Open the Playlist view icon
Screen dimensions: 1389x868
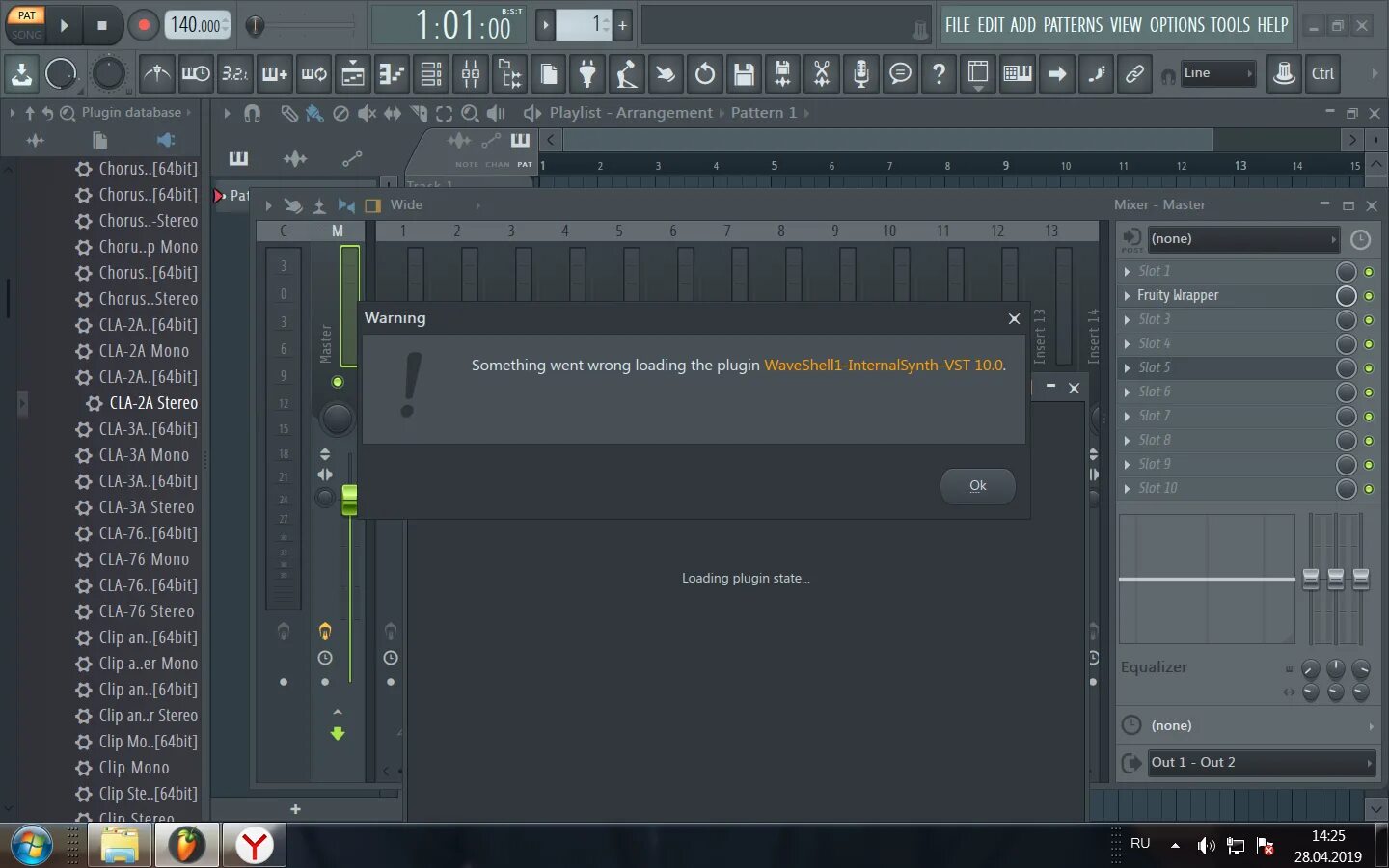pyautogui.click(x=353, y=73)
